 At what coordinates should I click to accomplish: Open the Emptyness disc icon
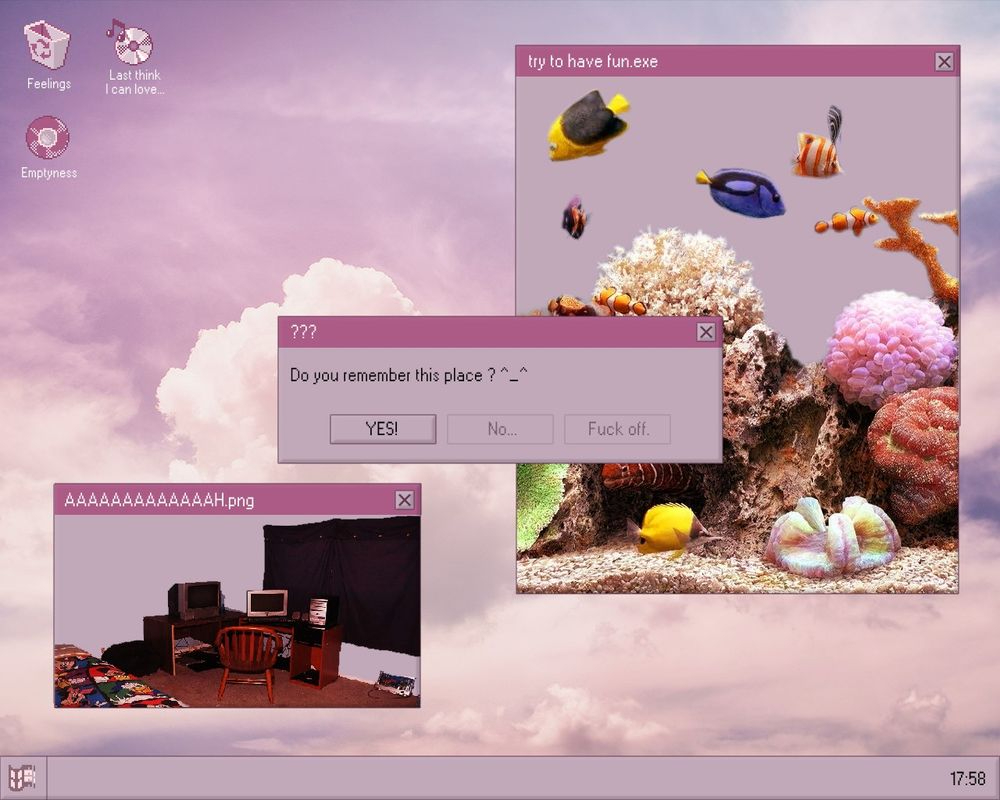coord(47,138)
